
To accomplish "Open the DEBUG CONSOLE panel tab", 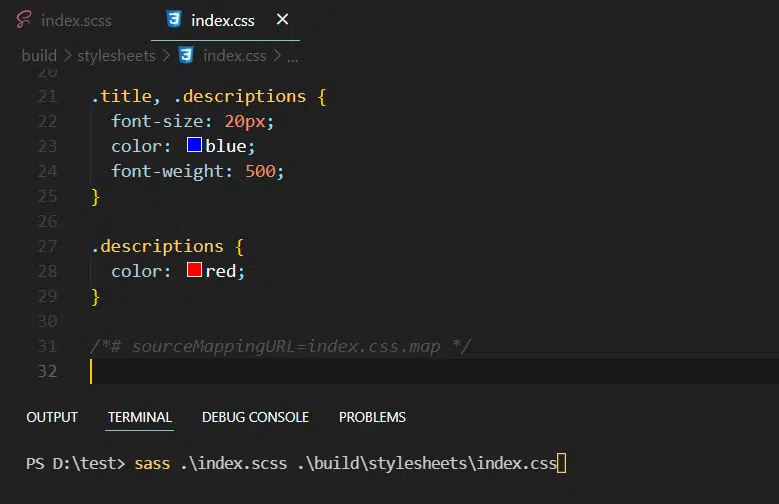I will click(x=255, y=417).
